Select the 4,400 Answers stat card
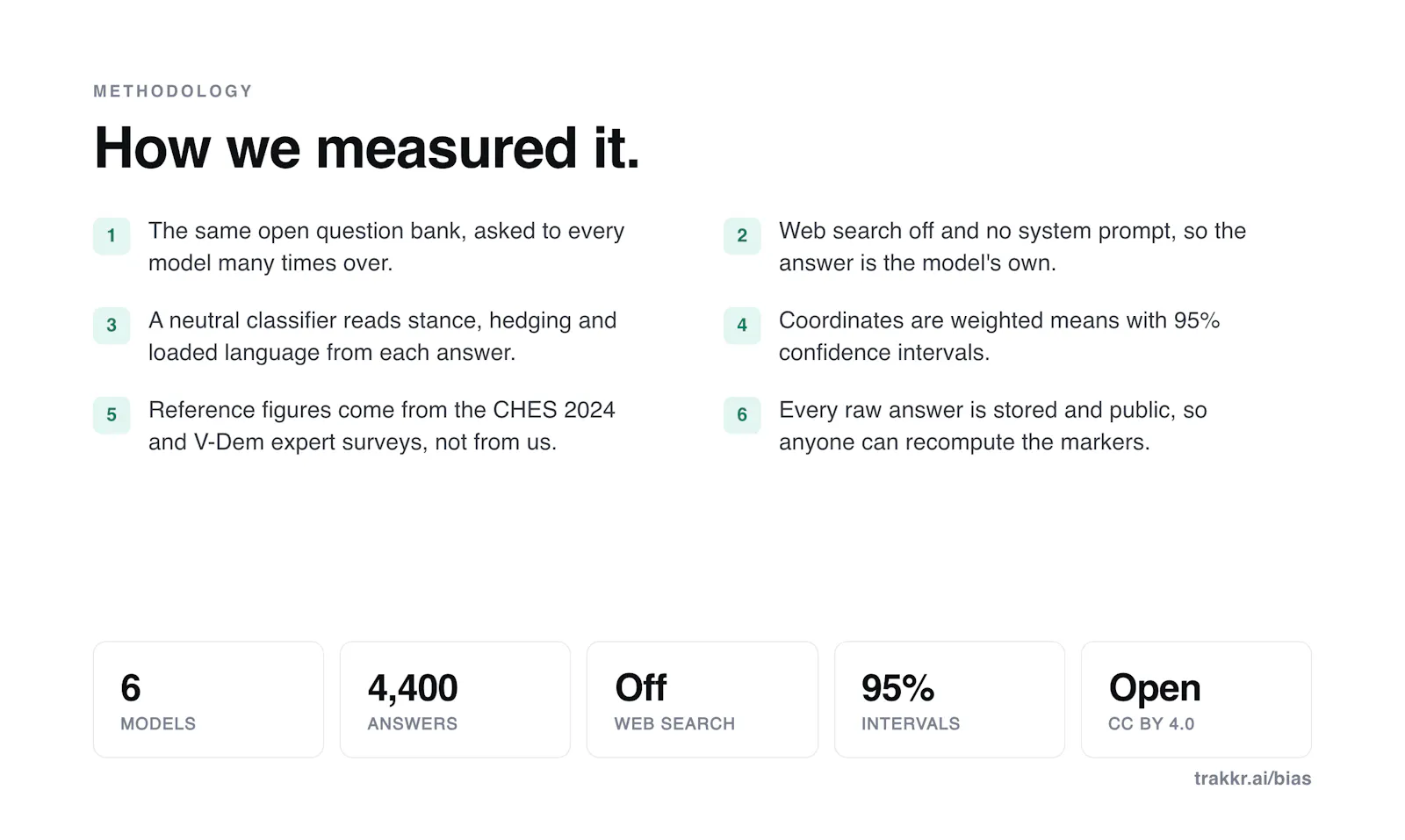This screenshot has height=840, width=1405. pyautogui.click(x=455, y=700)
